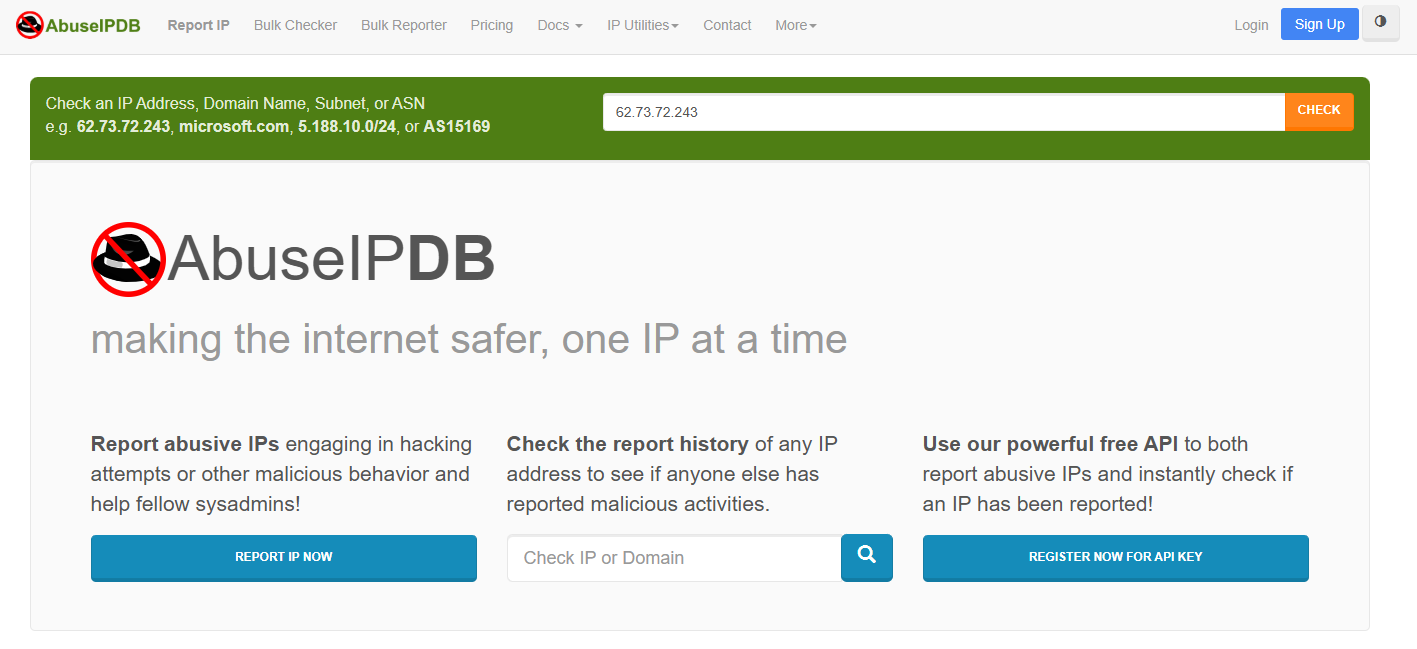1417x649 pixels.
Task: Click the AbuseIPDB hat logo icon
Action: pos(28,25)
